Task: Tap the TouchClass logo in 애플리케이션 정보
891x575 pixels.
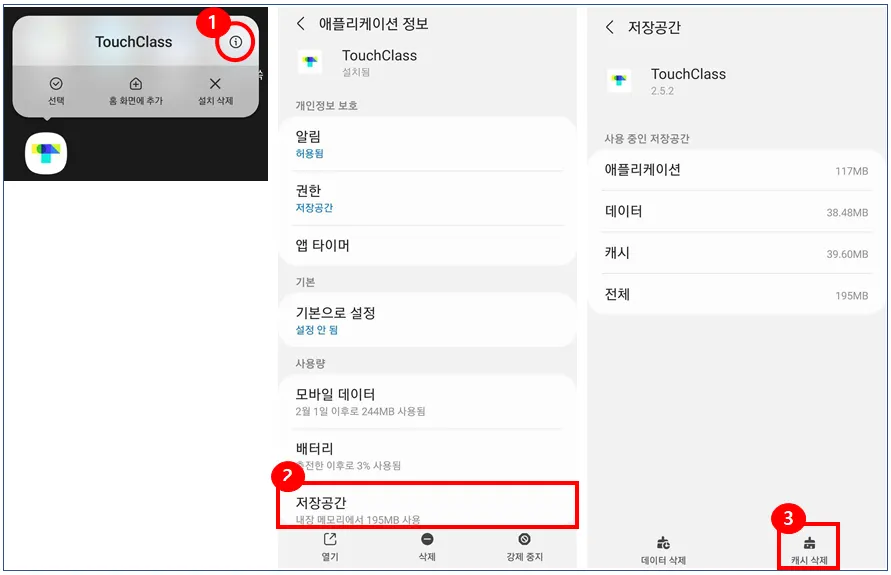Action: click(310, 61)
